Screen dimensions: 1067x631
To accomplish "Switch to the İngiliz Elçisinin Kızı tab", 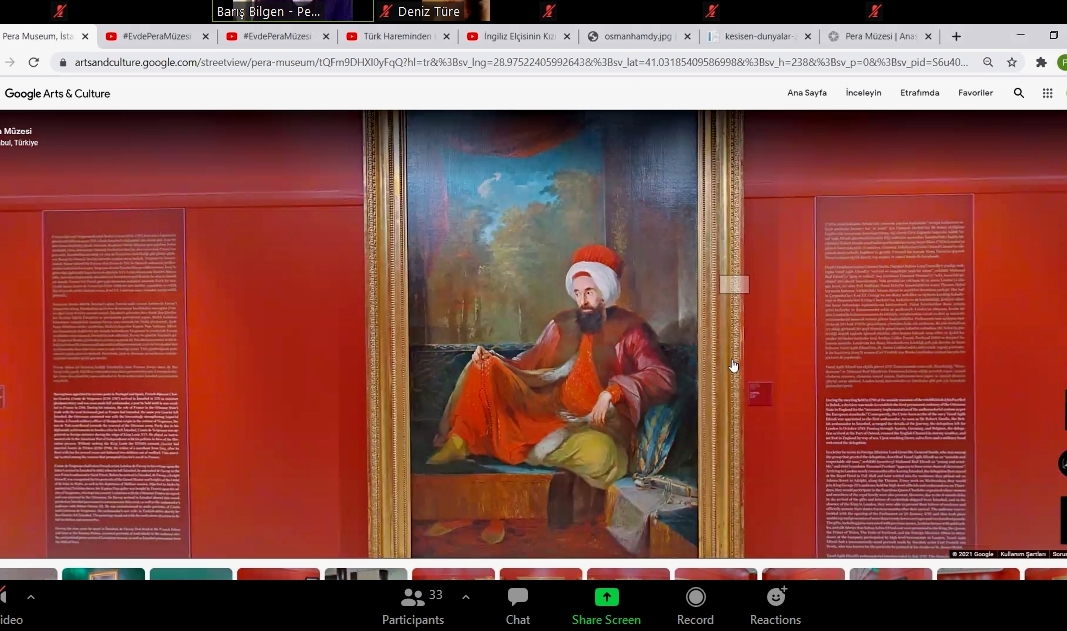I will pyautogui.click(x=518, y=36).
